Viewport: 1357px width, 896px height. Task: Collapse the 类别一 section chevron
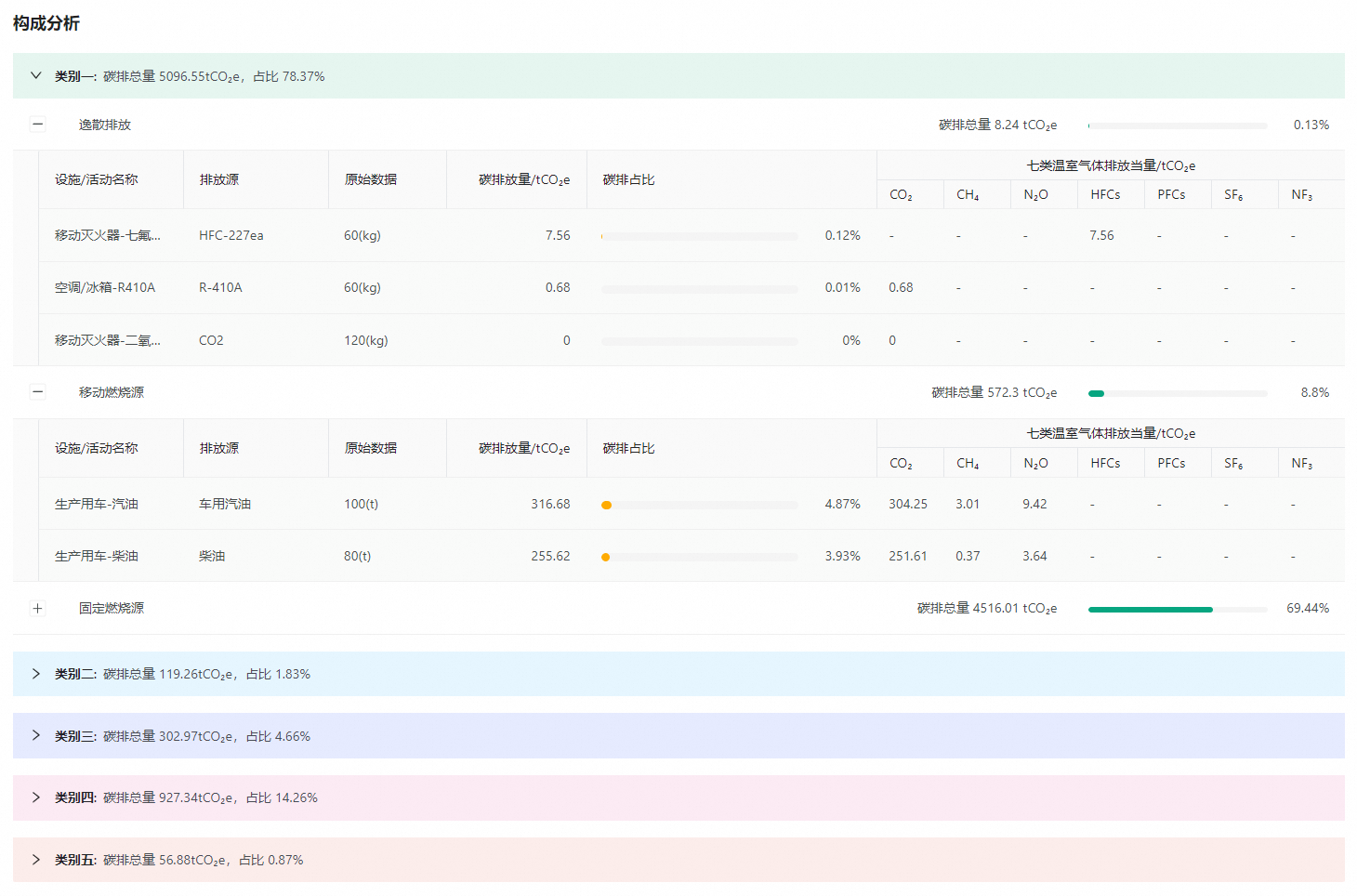point(36,76)
